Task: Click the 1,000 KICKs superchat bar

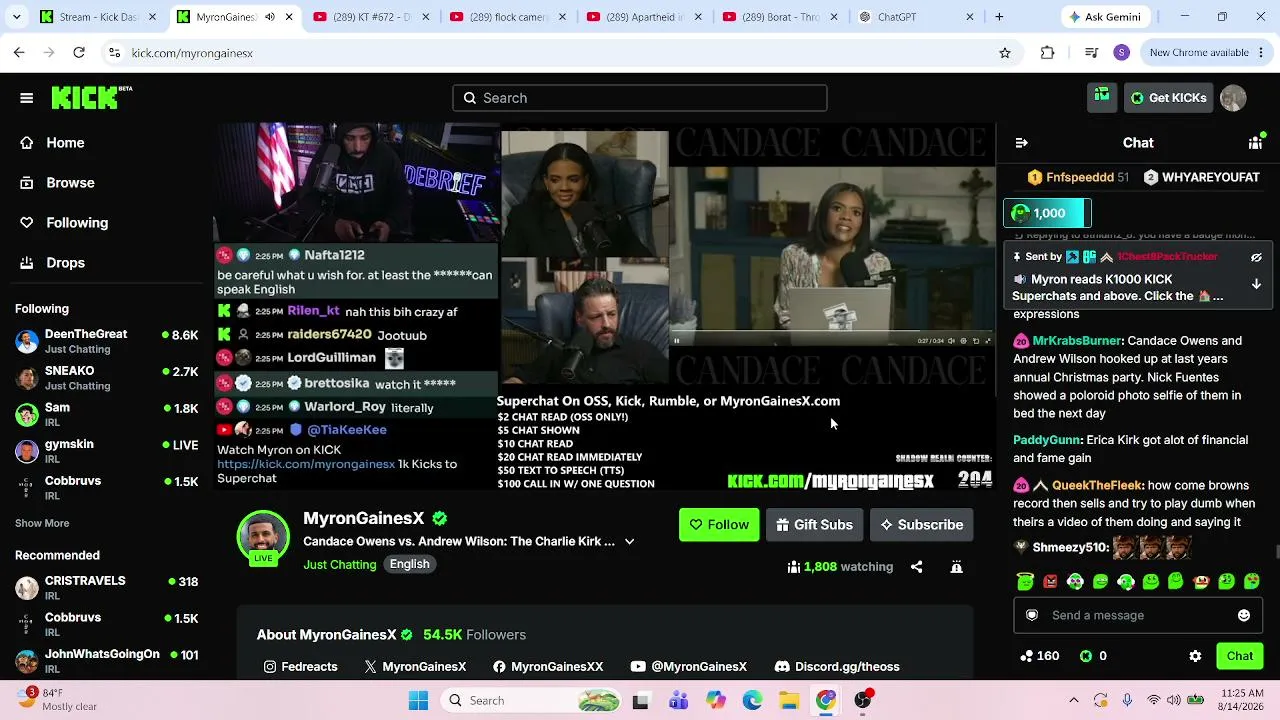Action: (x=1047, y=213)
